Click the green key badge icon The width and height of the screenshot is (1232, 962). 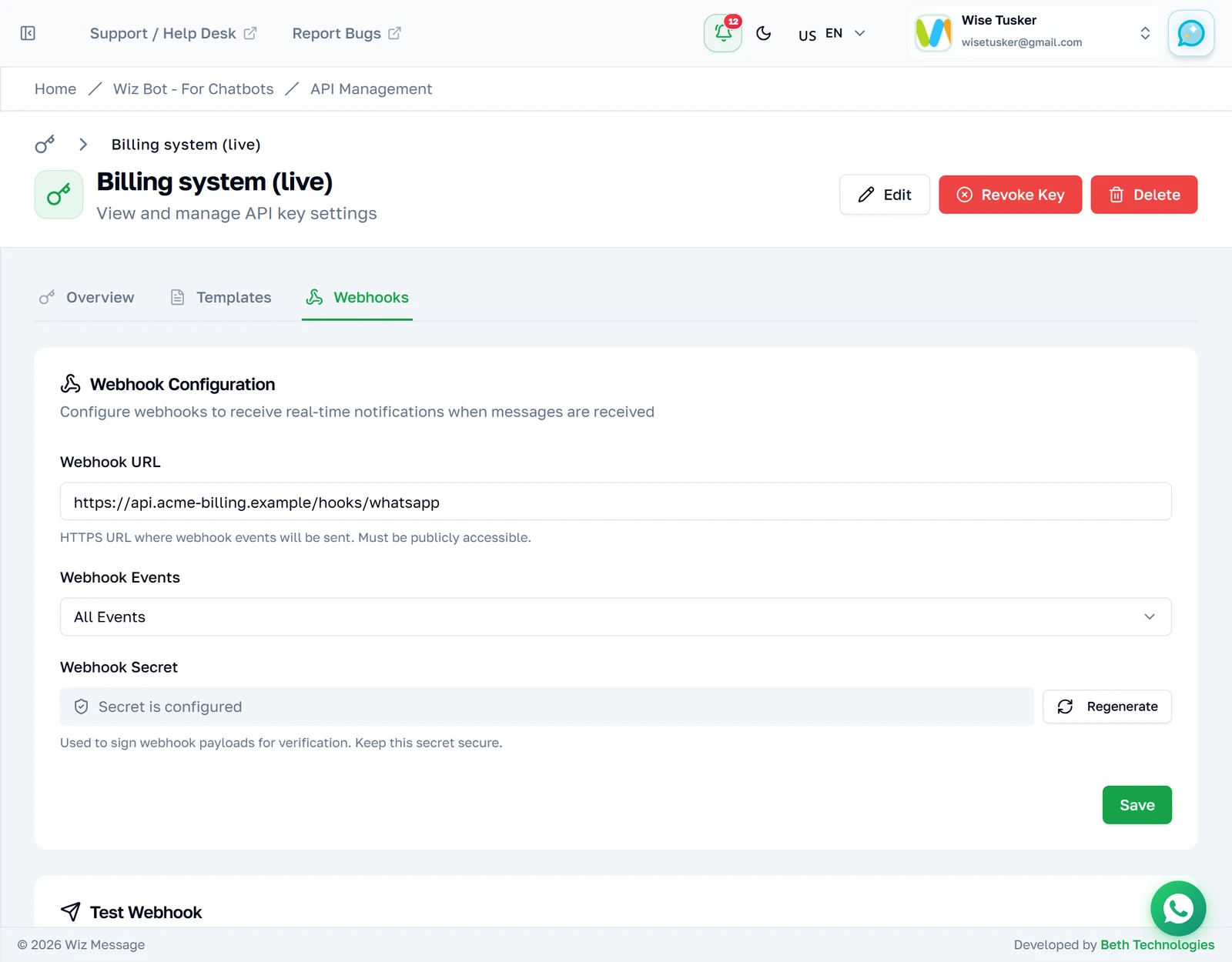coord(59,195)
